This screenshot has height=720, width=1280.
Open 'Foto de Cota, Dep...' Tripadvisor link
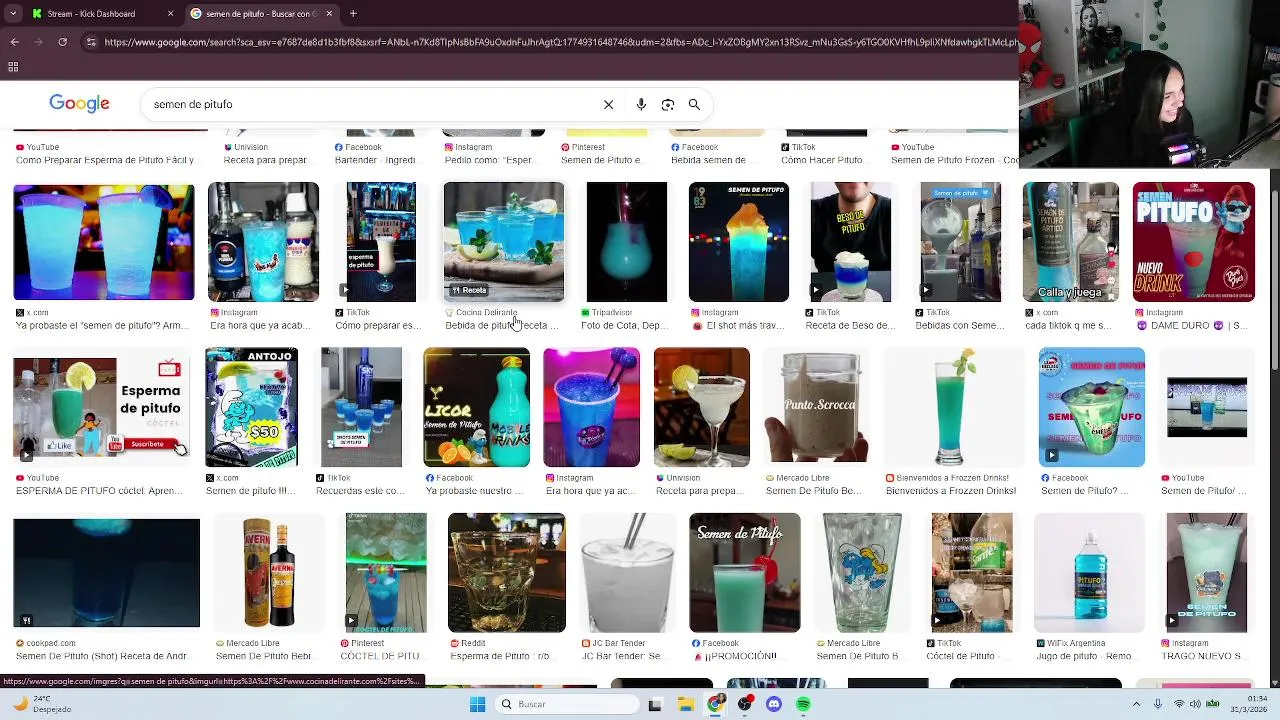point(624,326)
